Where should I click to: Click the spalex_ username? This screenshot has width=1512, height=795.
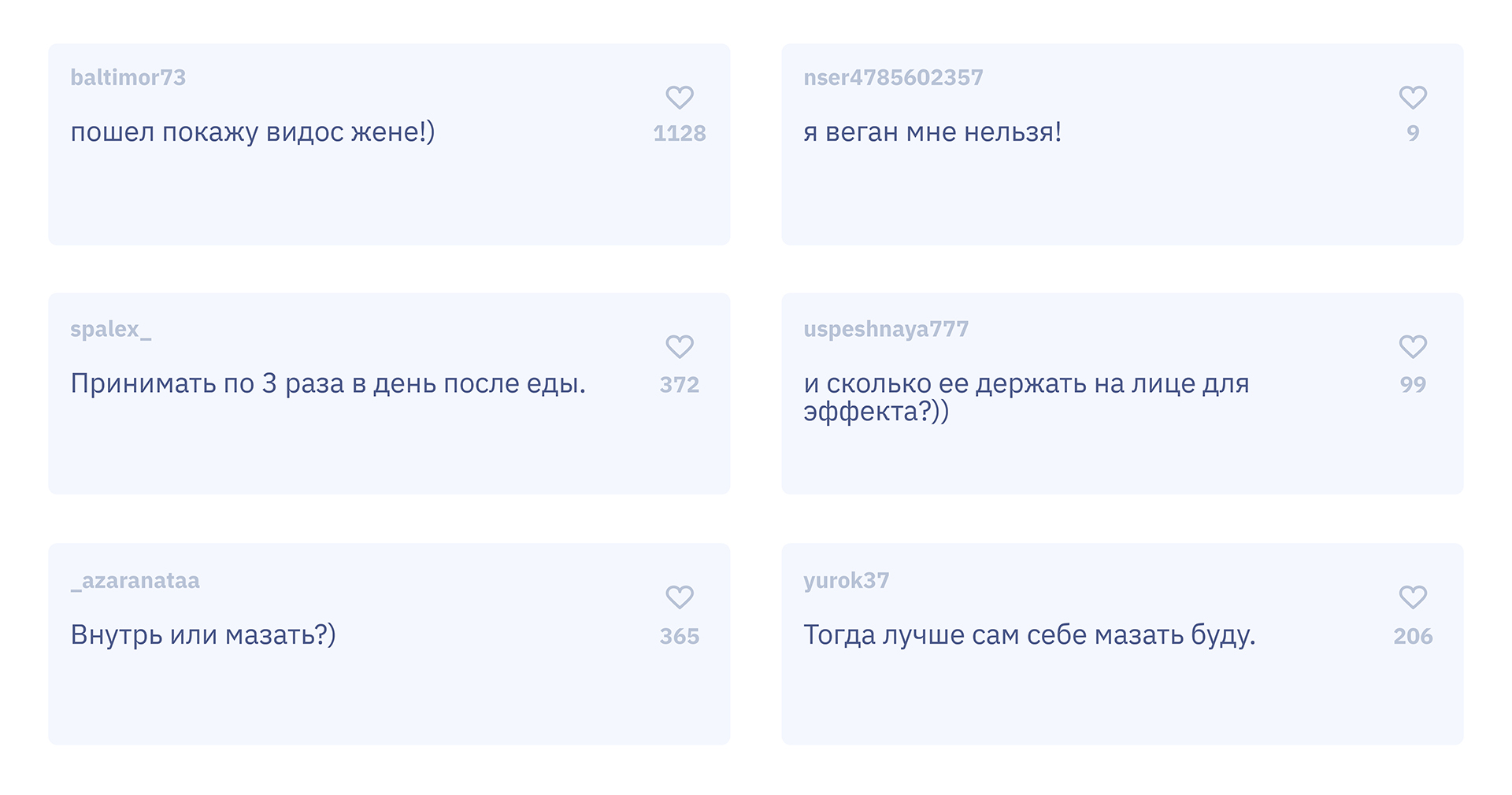pos(110,329)
